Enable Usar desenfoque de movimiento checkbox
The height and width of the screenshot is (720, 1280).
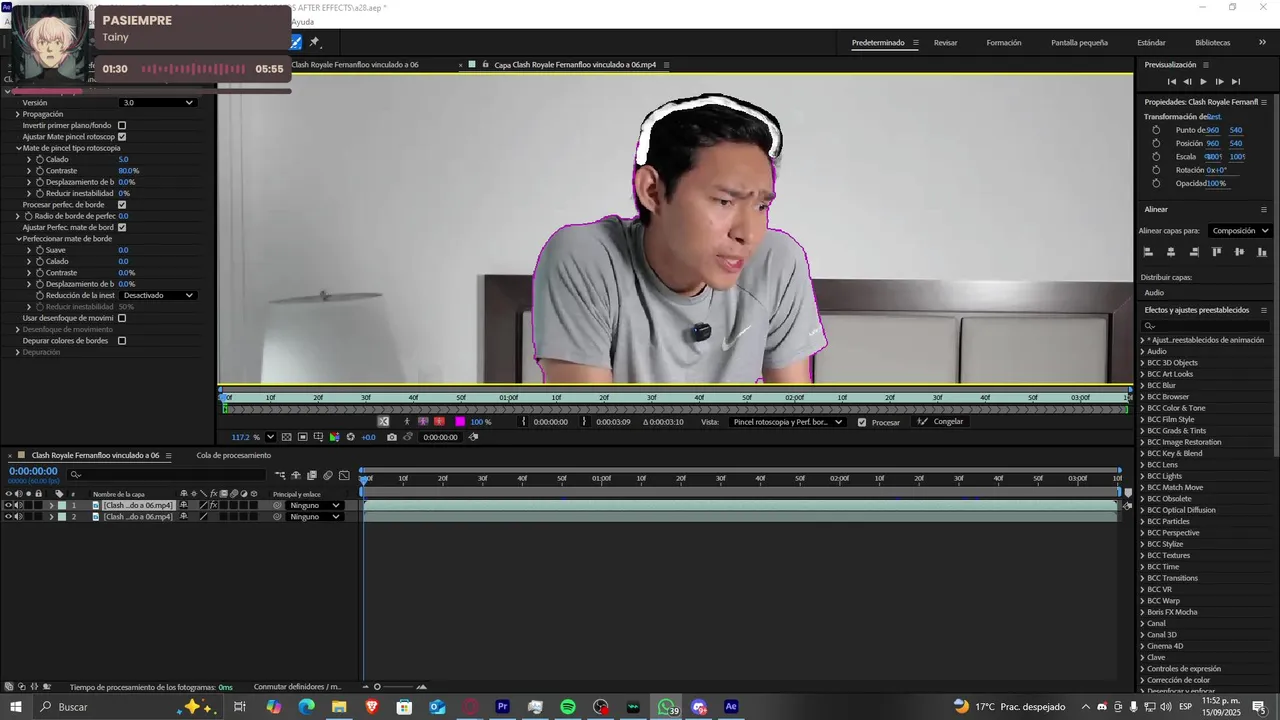[x=122, y=318]
